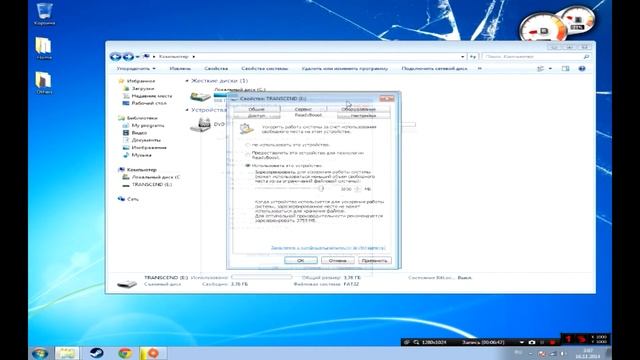Click the Explorer address bar
The height and width of the screenshot is (360, 640).
coord(304,57)
